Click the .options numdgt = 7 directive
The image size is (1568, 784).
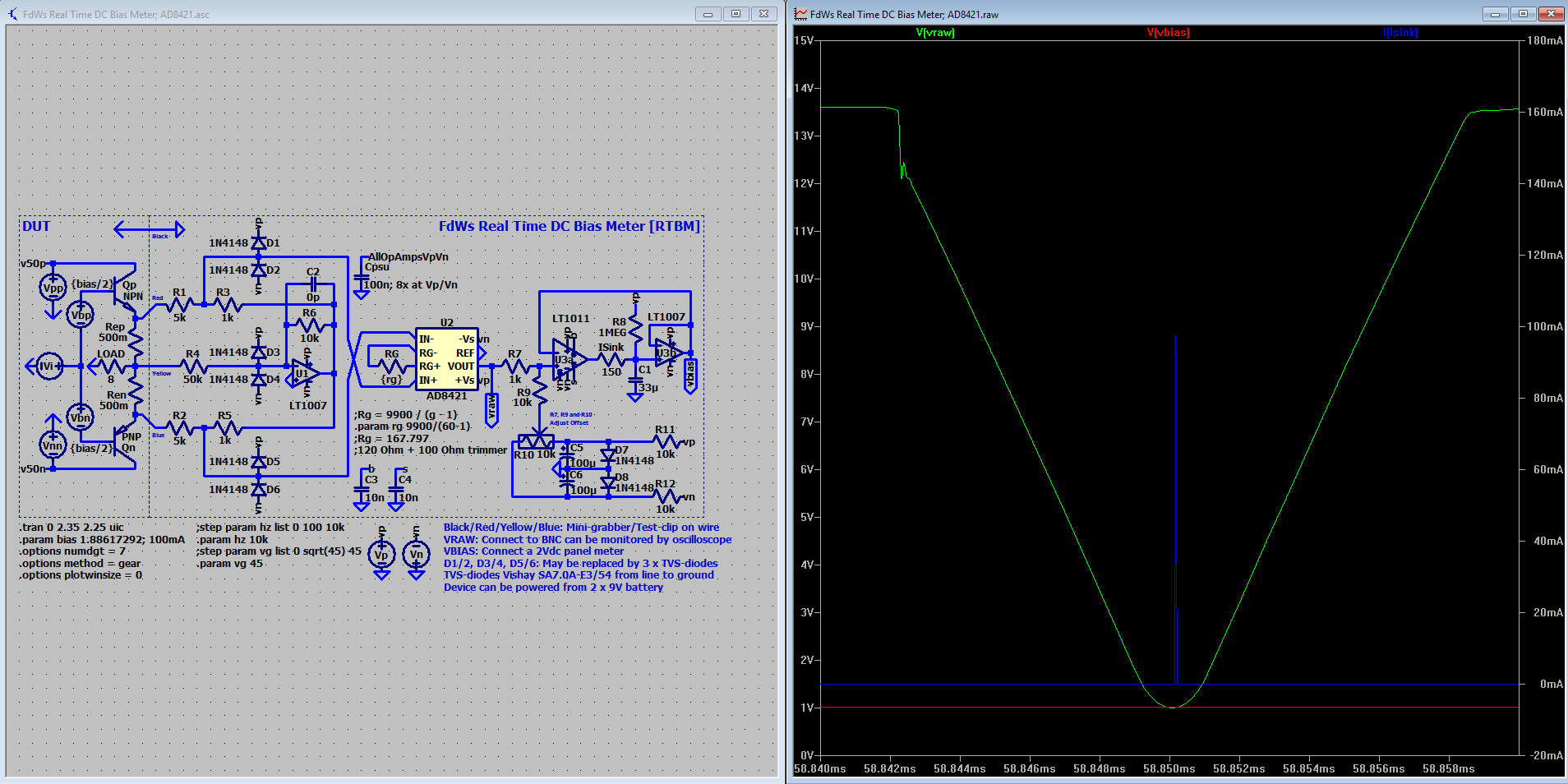(x=72, y=551)
